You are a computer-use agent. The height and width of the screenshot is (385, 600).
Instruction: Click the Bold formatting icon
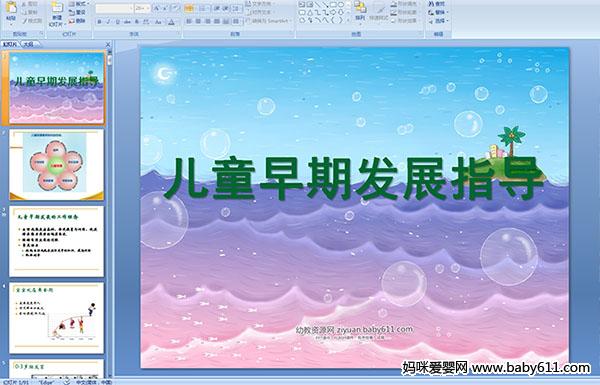(99, 22)
